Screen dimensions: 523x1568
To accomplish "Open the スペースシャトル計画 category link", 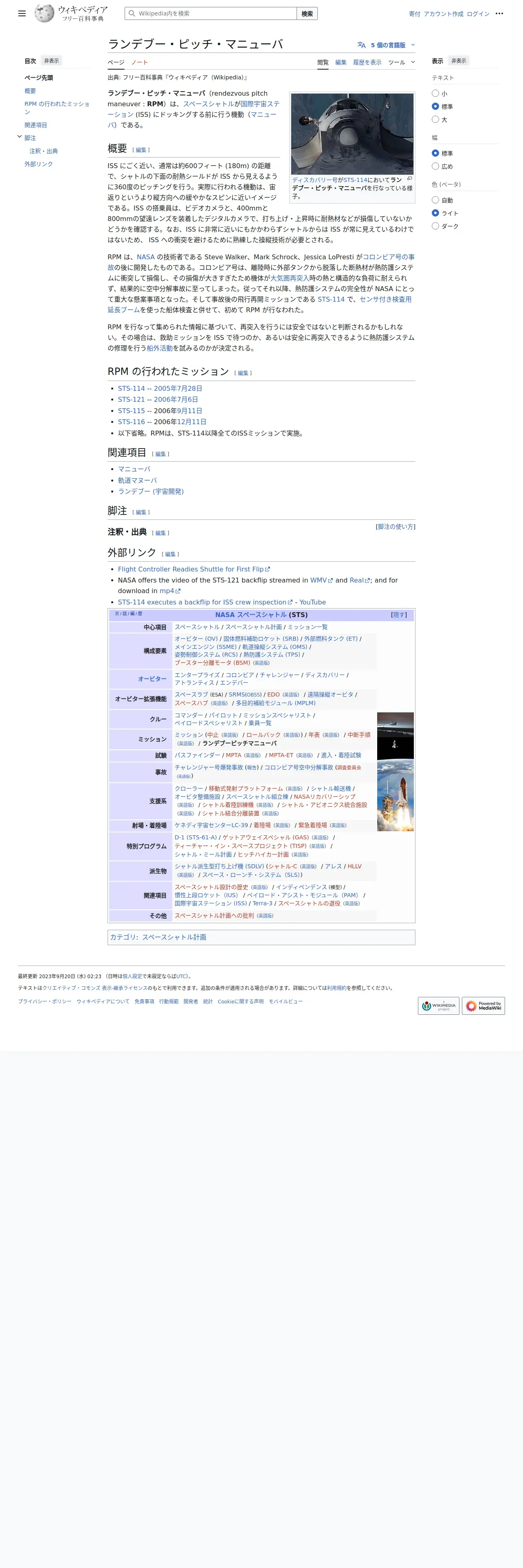I will pos(174,937).
